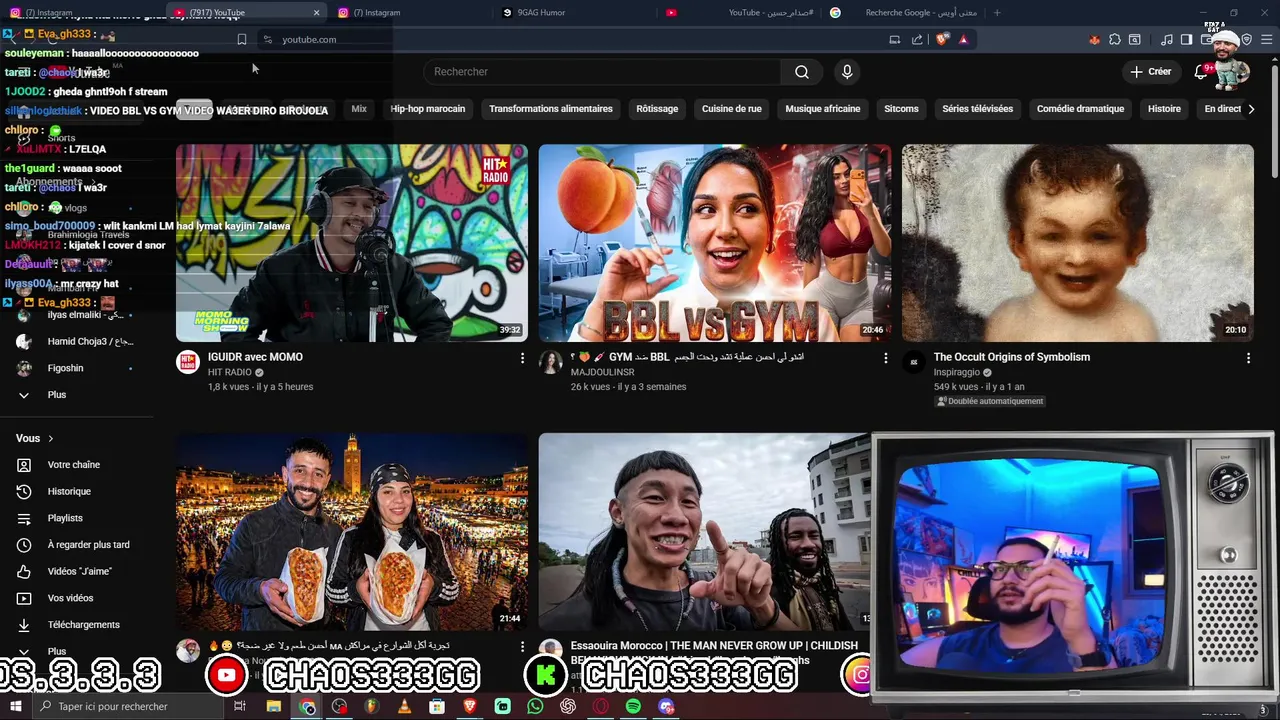Open VLC from the taskbar

tap(404, 707)
